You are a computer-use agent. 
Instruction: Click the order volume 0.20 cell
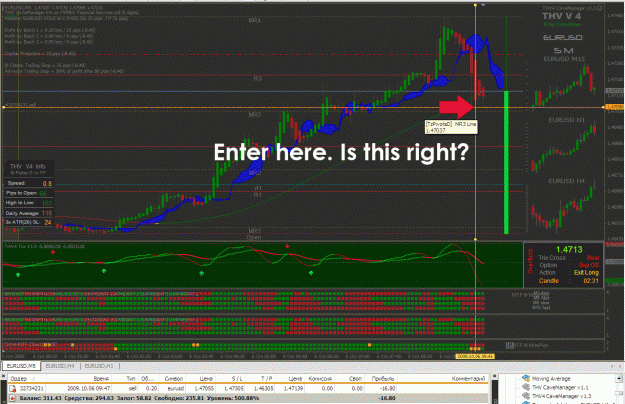151,388
